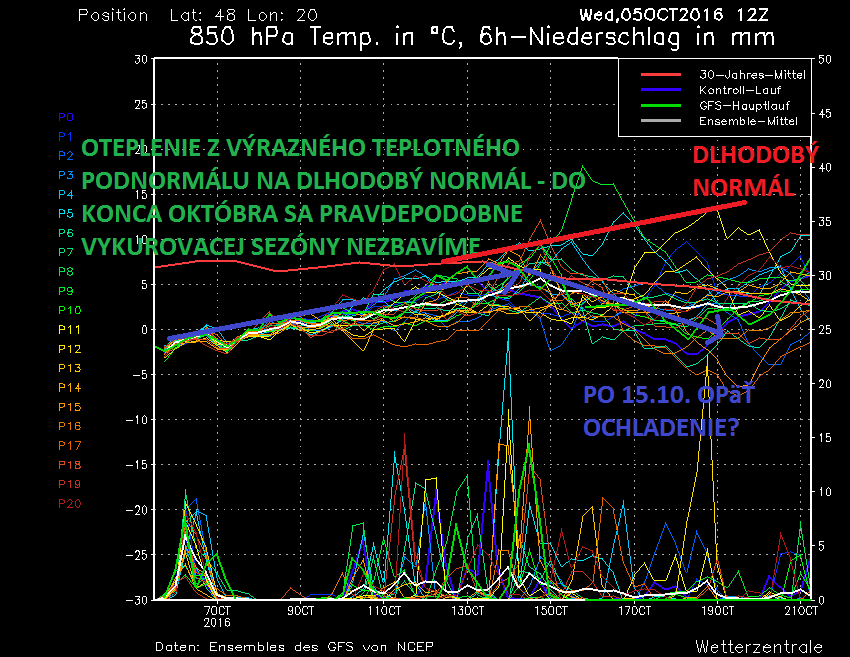Viewport: 850px width, 657px height.
Task: Click the Wed,05OCT2016 12Z run timestamp
Action: click(x=676, y=15)
